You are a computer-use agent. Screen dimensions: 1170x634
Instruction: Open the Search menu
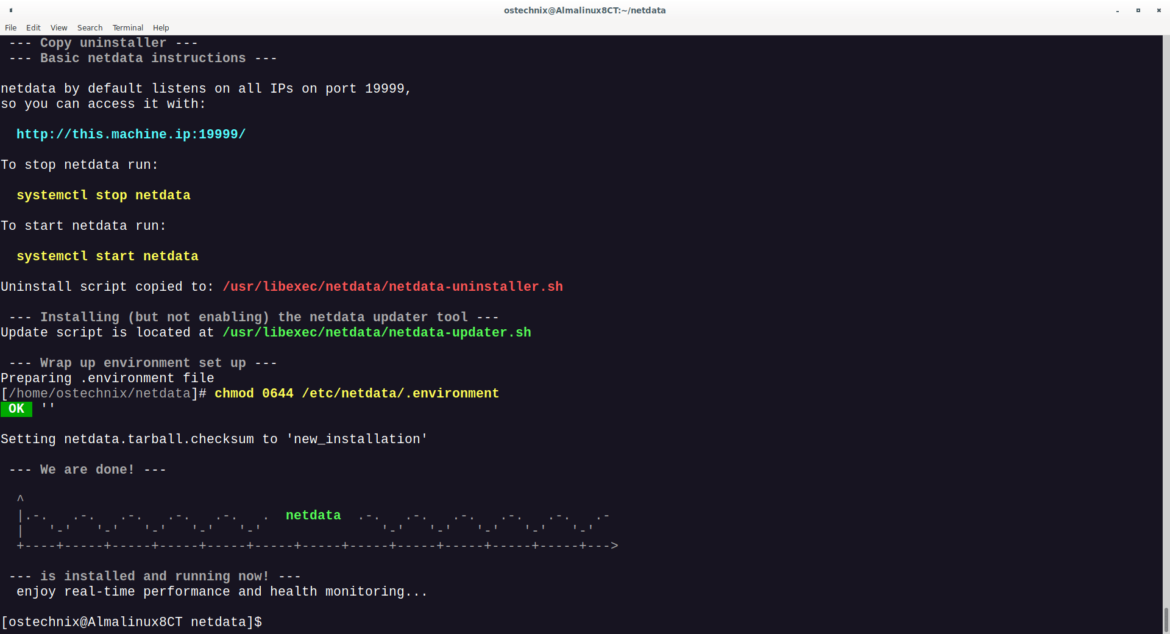[x=89, y=27]
